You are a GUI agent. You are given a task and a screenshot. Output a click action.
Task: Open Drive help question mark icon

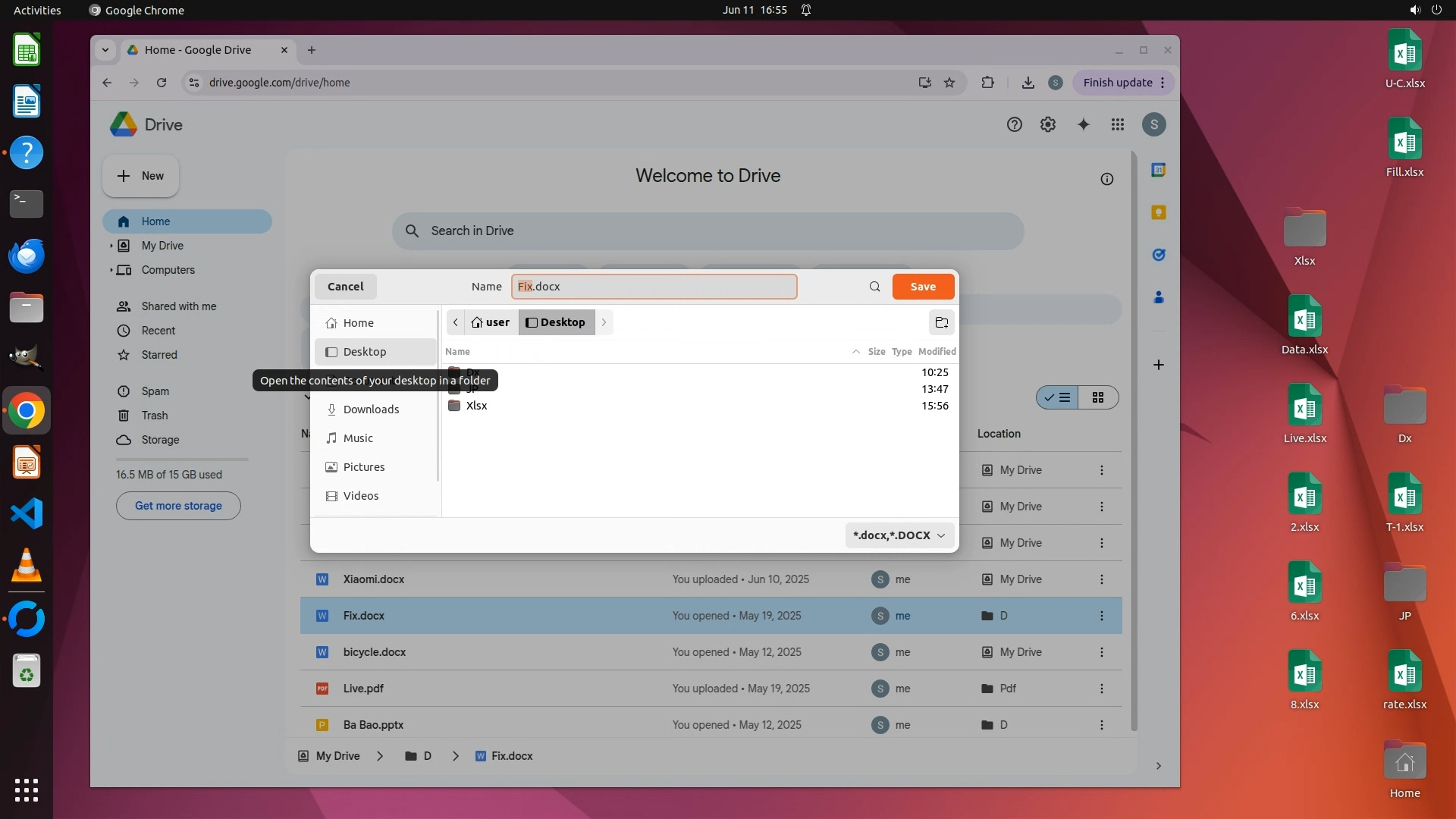coord(1014,125)
